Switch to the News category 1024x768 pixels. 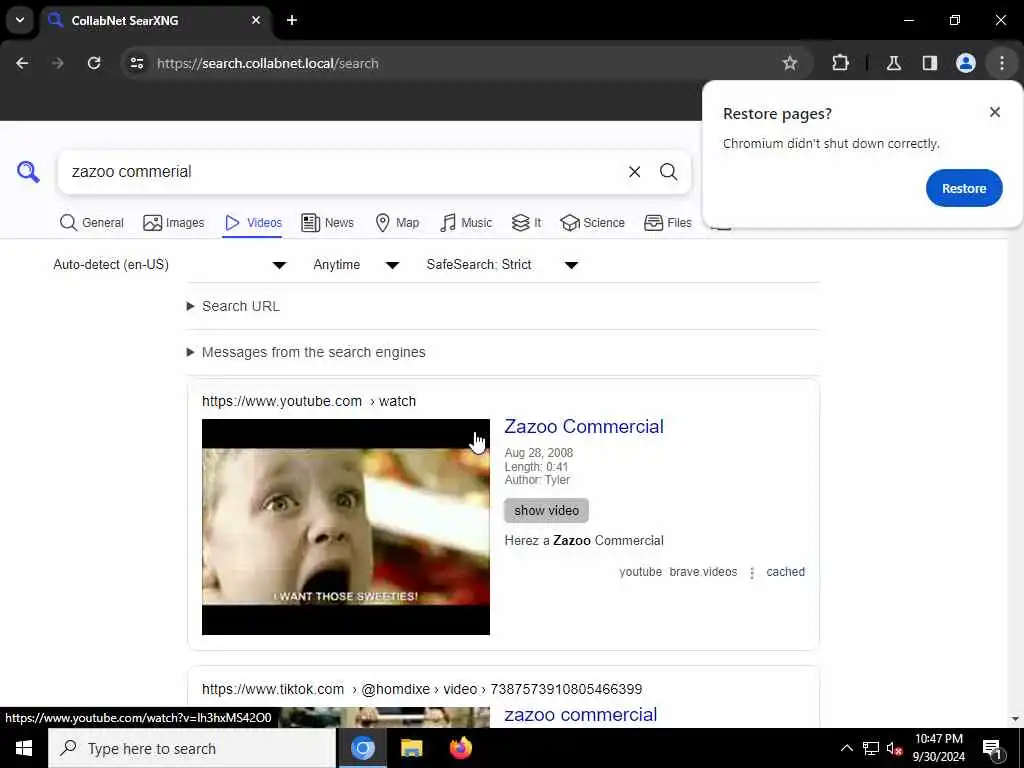(327, 223)
